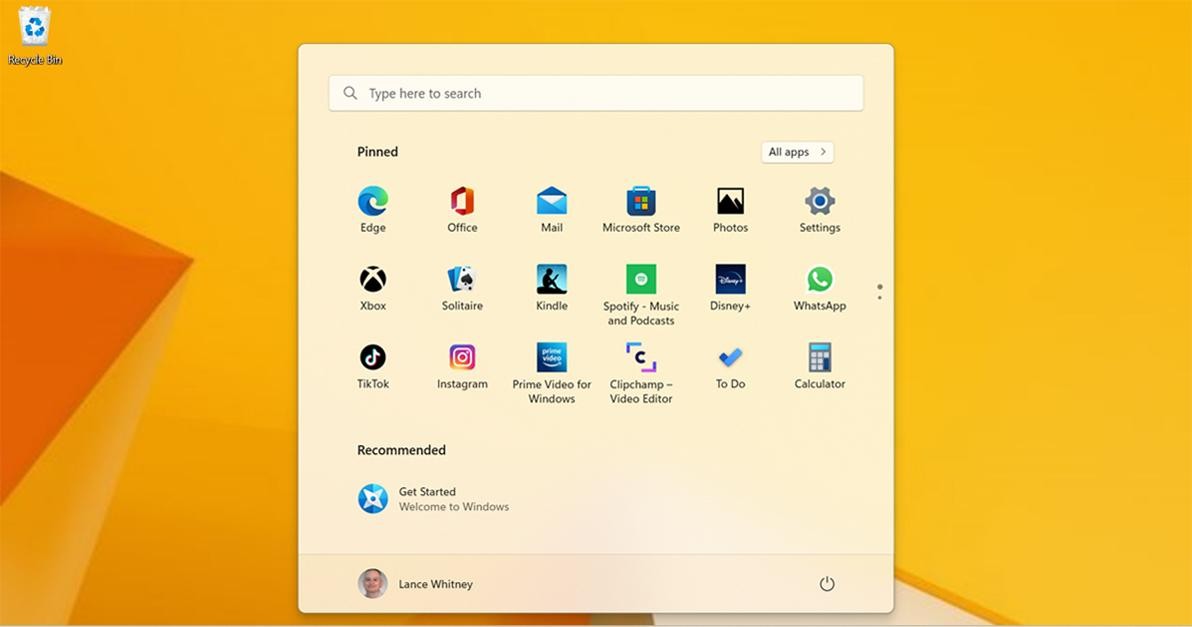The height and width of the screenshot is (627, 1192).
Task: Click the Welcome to Windows subtitle
Action: (454, 506)
